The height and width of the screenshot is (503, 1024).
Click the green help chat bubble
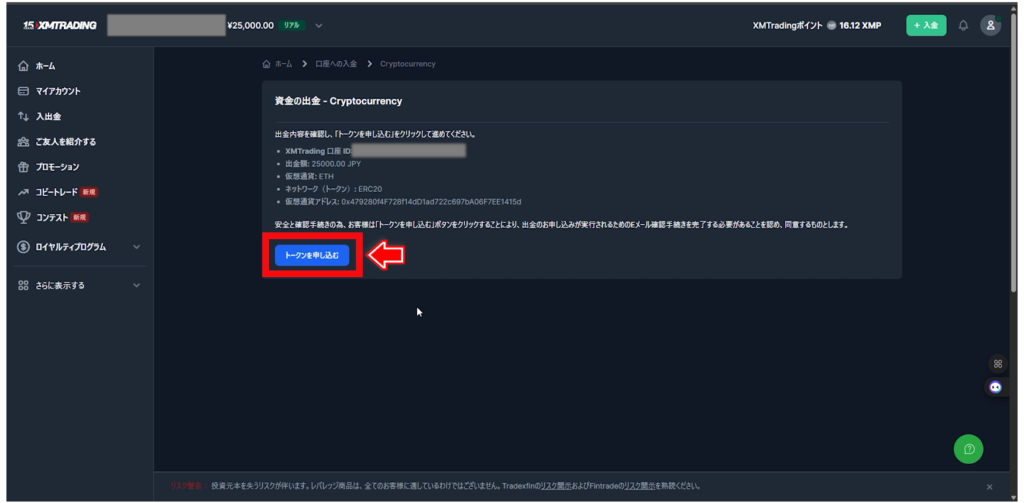(968, 449)
